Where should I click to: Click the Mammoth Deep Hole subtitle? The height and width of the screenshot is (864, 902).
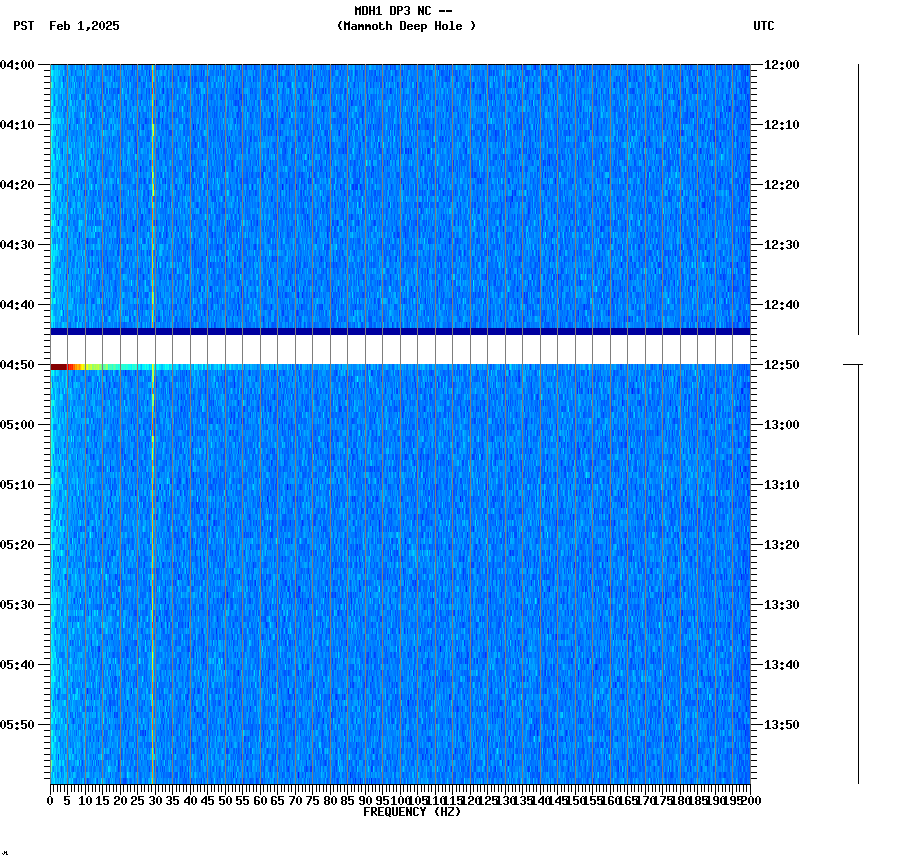click(407, 27)
